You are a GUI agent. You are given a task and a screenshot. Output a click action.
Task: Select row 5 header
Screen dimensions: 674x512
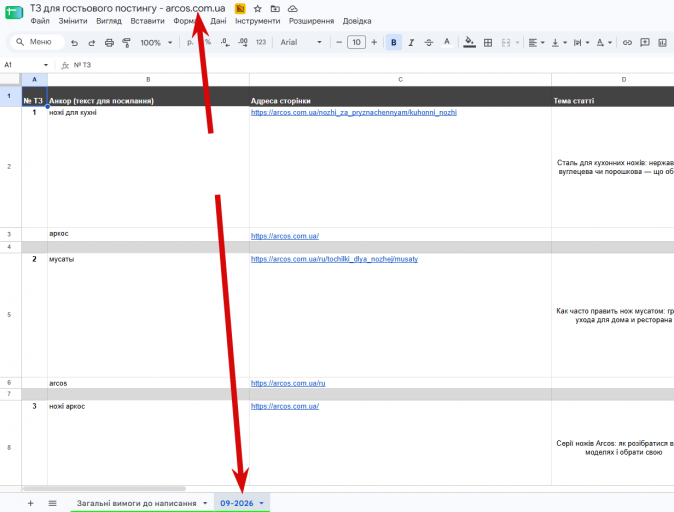pyautogui.click(x=9, y=315)
